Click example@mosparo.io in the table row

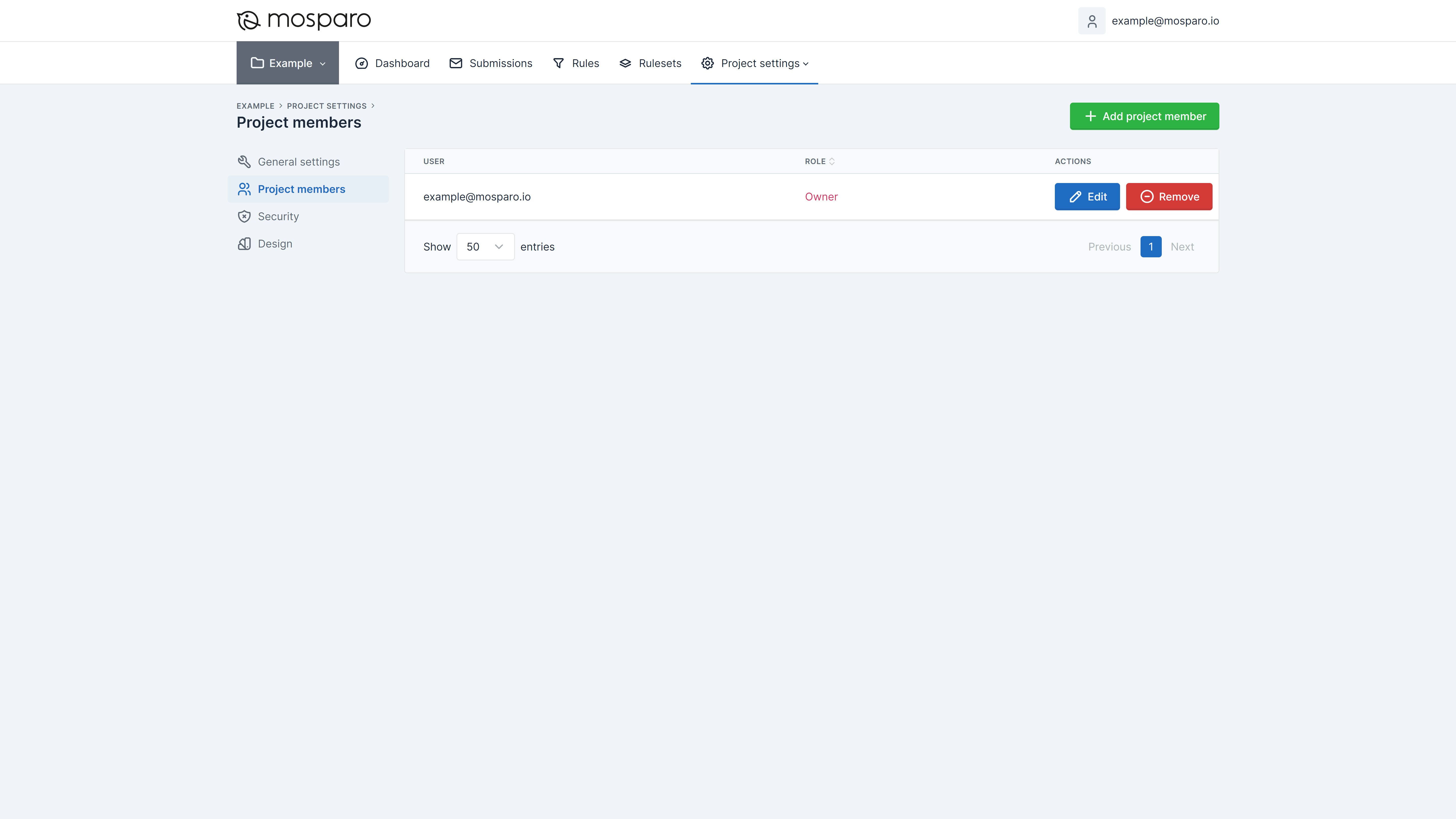(x=477, y=197)
